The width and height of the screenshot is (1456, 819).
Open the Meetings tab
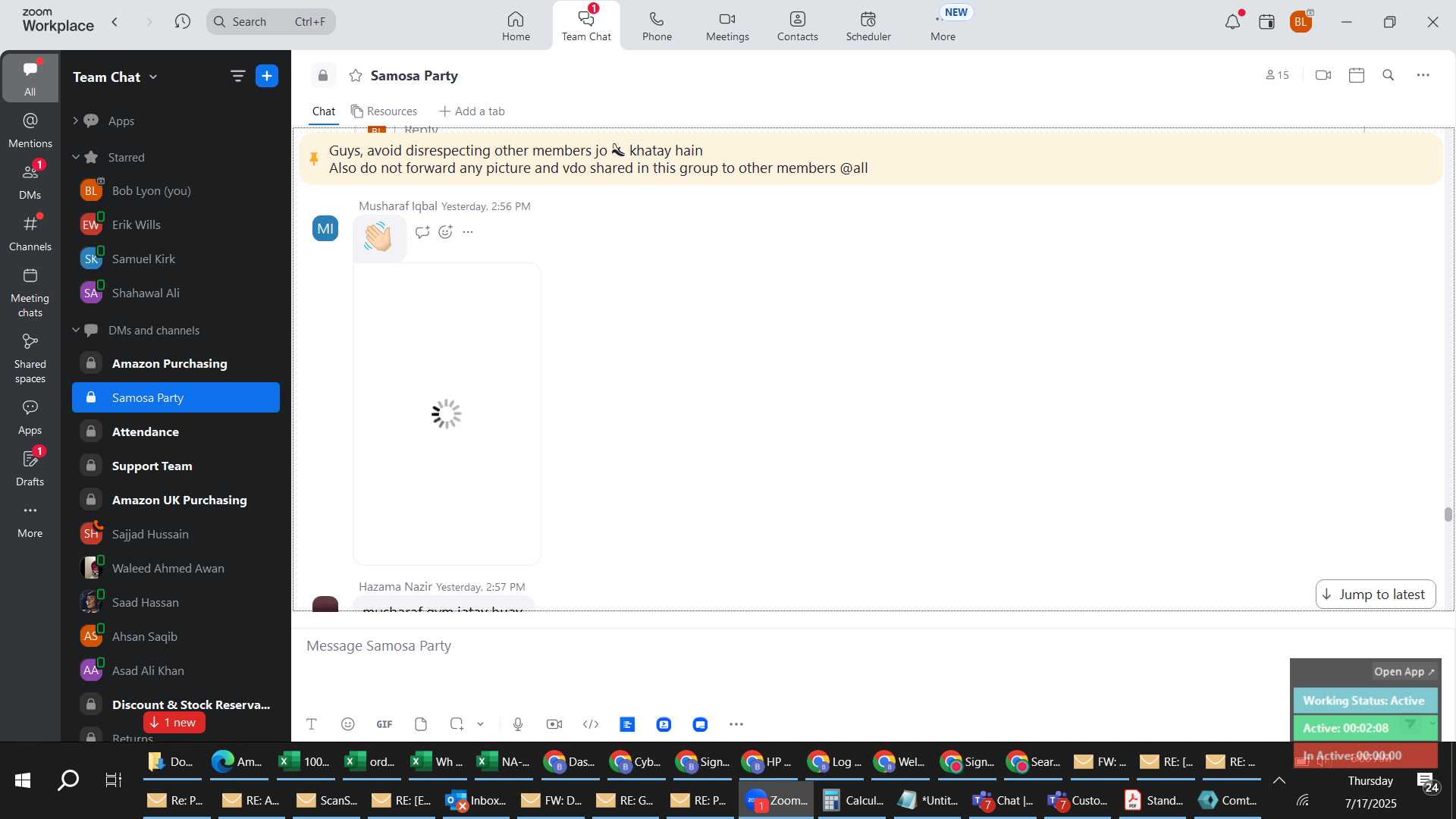[x=727, y=26]
